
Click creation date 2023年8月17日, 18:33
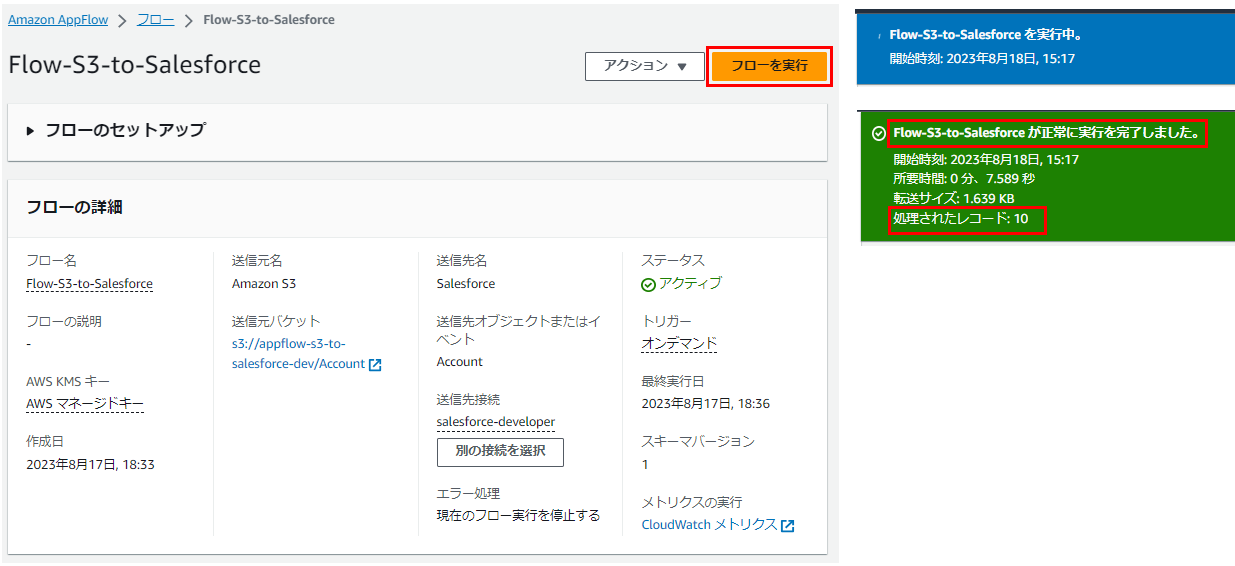pos(90,464)
